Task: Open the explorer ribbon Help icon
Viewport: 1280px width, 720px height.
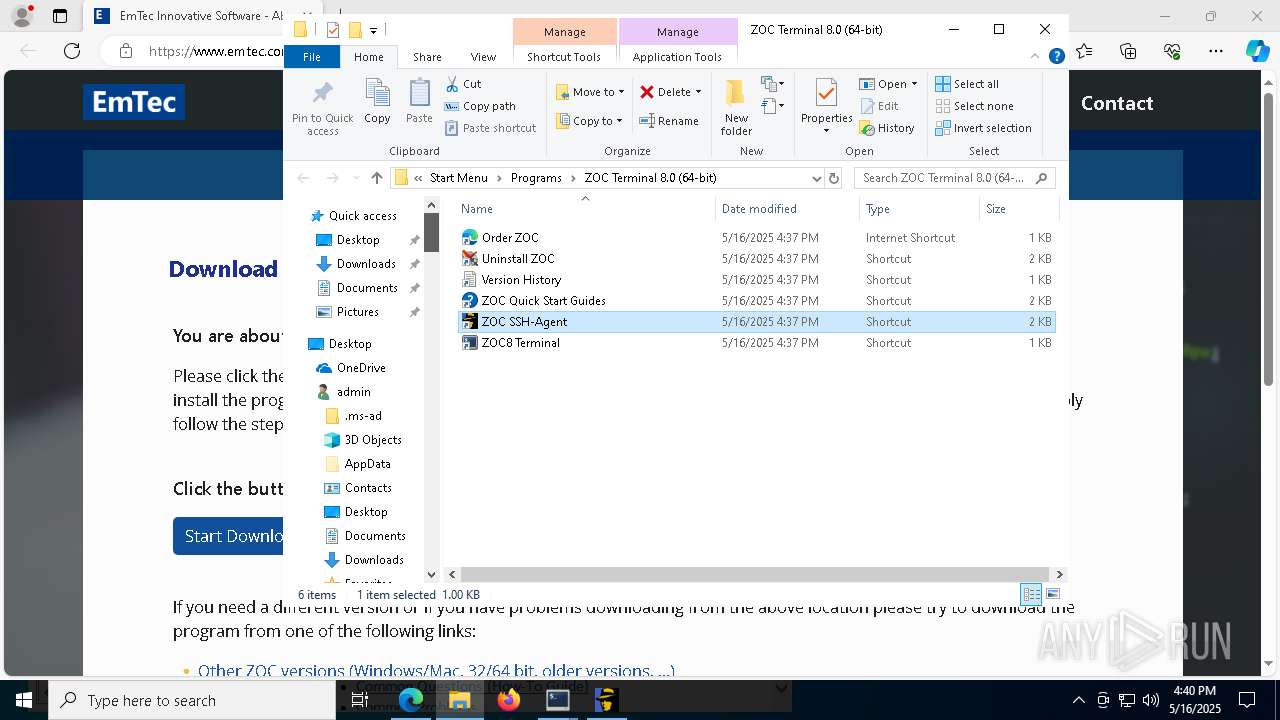Action: (1056, 57)
